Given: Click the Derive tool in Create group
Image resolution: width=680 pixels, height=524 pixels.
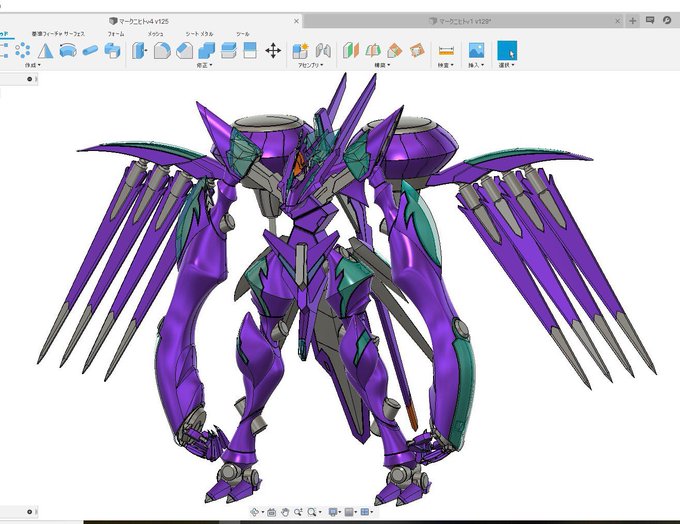Looking at the screenshot, I should (112, 51).
